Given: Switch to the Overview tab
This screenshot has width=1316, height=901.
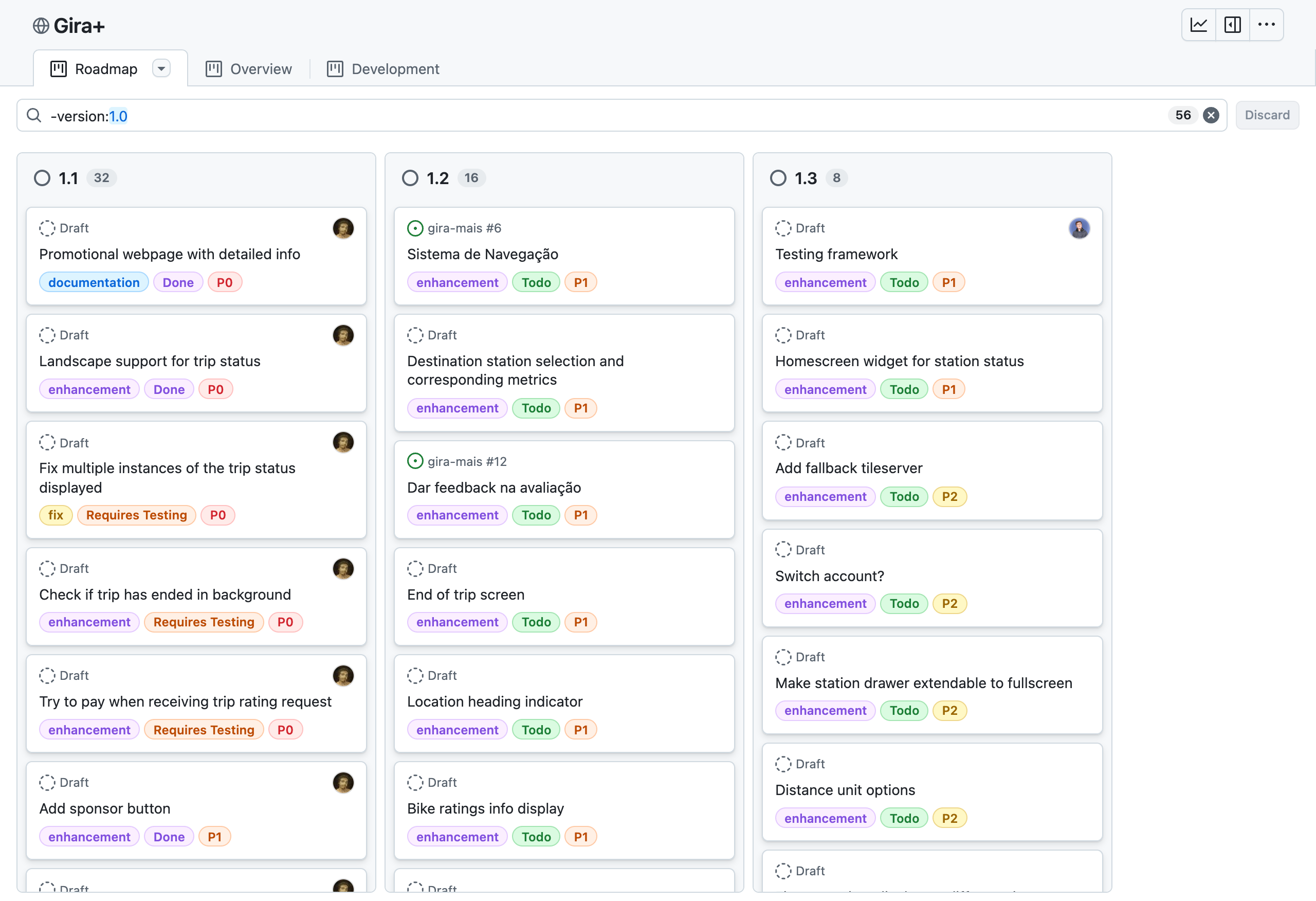Looking at the screenshot, I should click(249, 68).
